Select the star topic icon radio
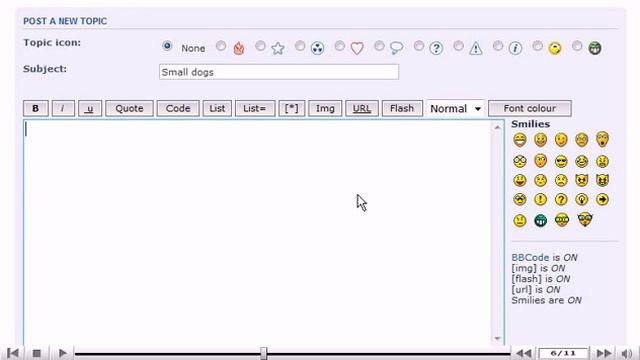This screenshot has height=360, width=640. (x=260, y=46)
